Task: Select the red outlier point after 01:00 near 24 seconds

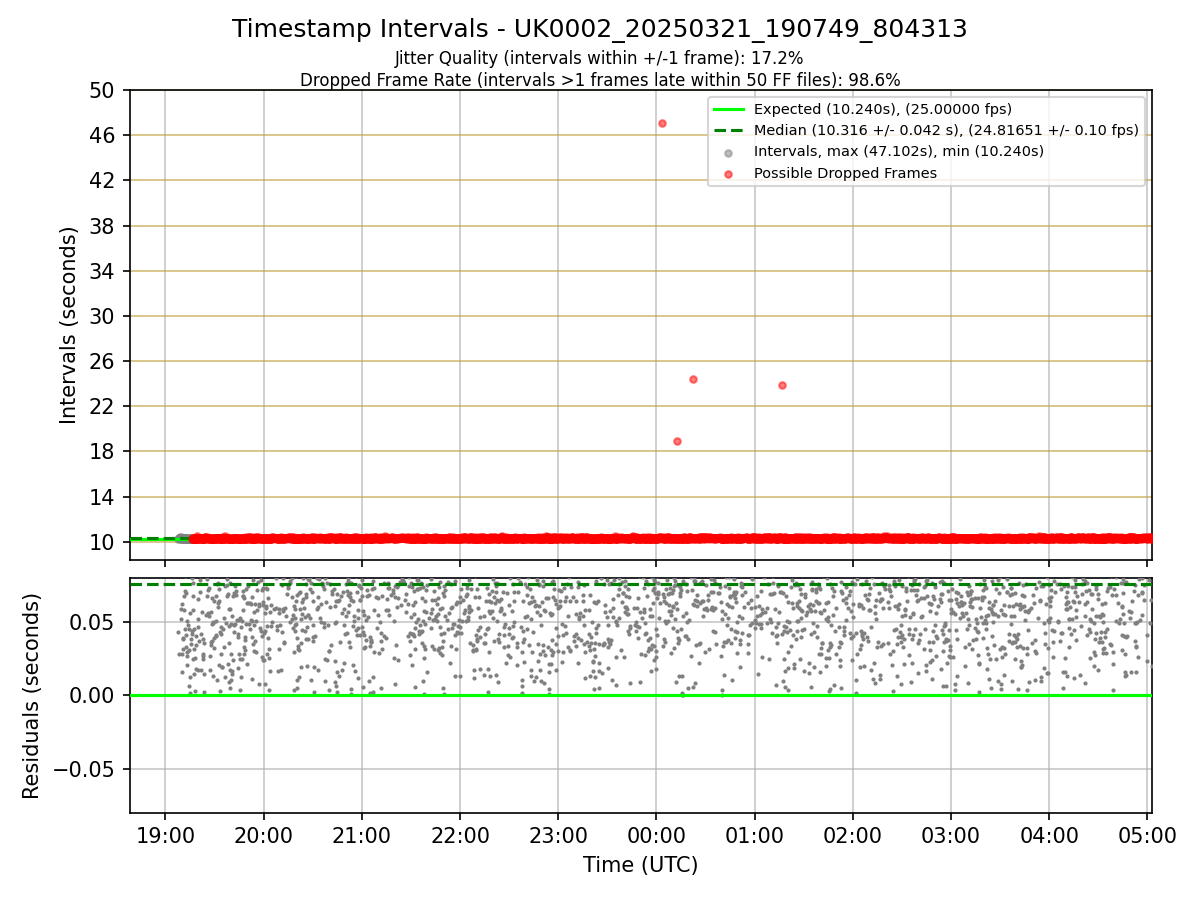Action: [x=782, y=385]
